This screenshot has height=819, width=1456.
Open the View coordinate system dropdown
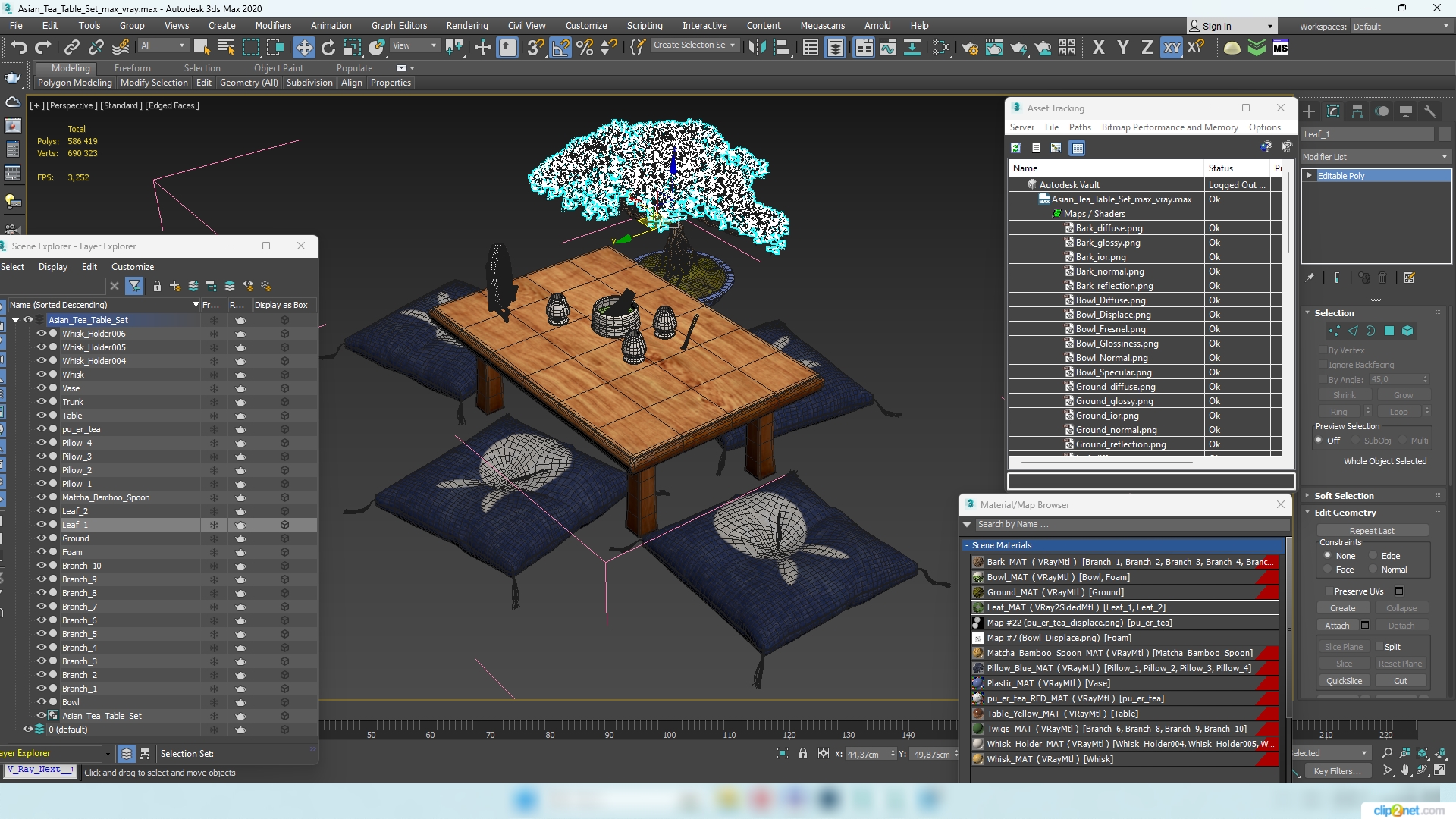(x=415, y=45)
